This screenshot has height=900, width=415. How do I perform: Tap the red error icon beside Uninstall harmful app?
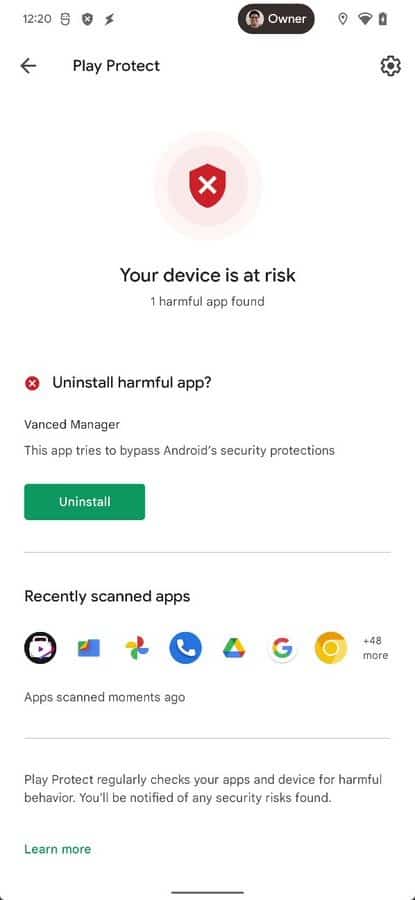(32, 383)
